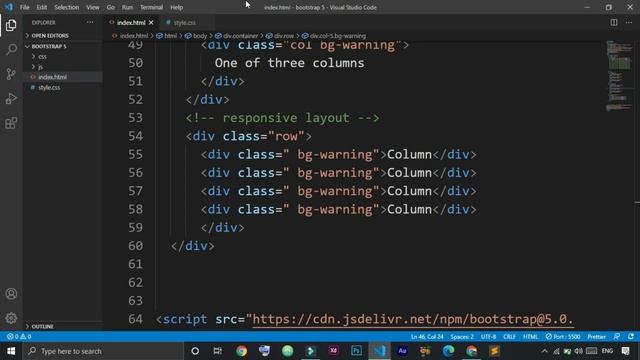The width and height of the screenshot is (640, 360).
Task: Click Spaces: 2 indentation setting
Action: [462, 337]
